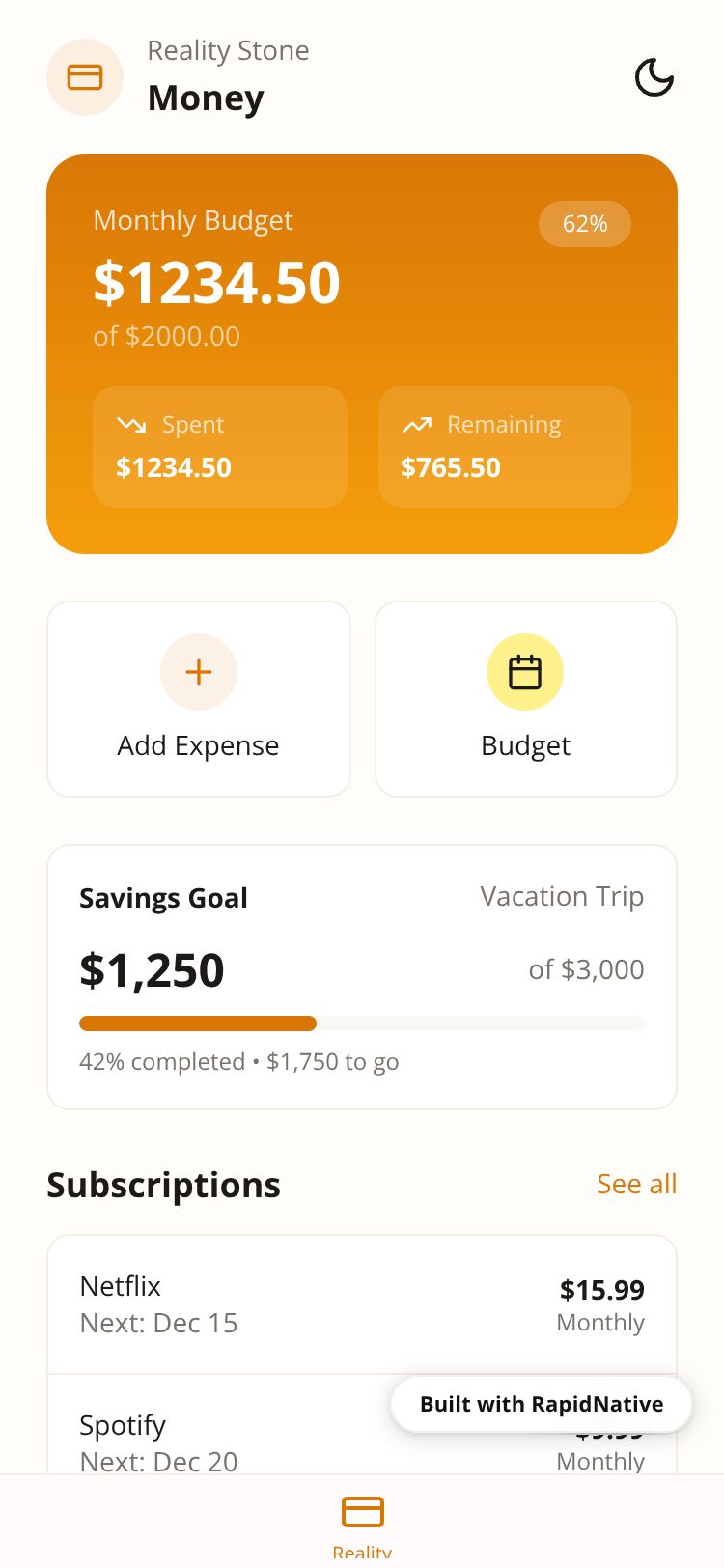Select the Reality tab label
724x1568 pixels.
pos(362,1553)
